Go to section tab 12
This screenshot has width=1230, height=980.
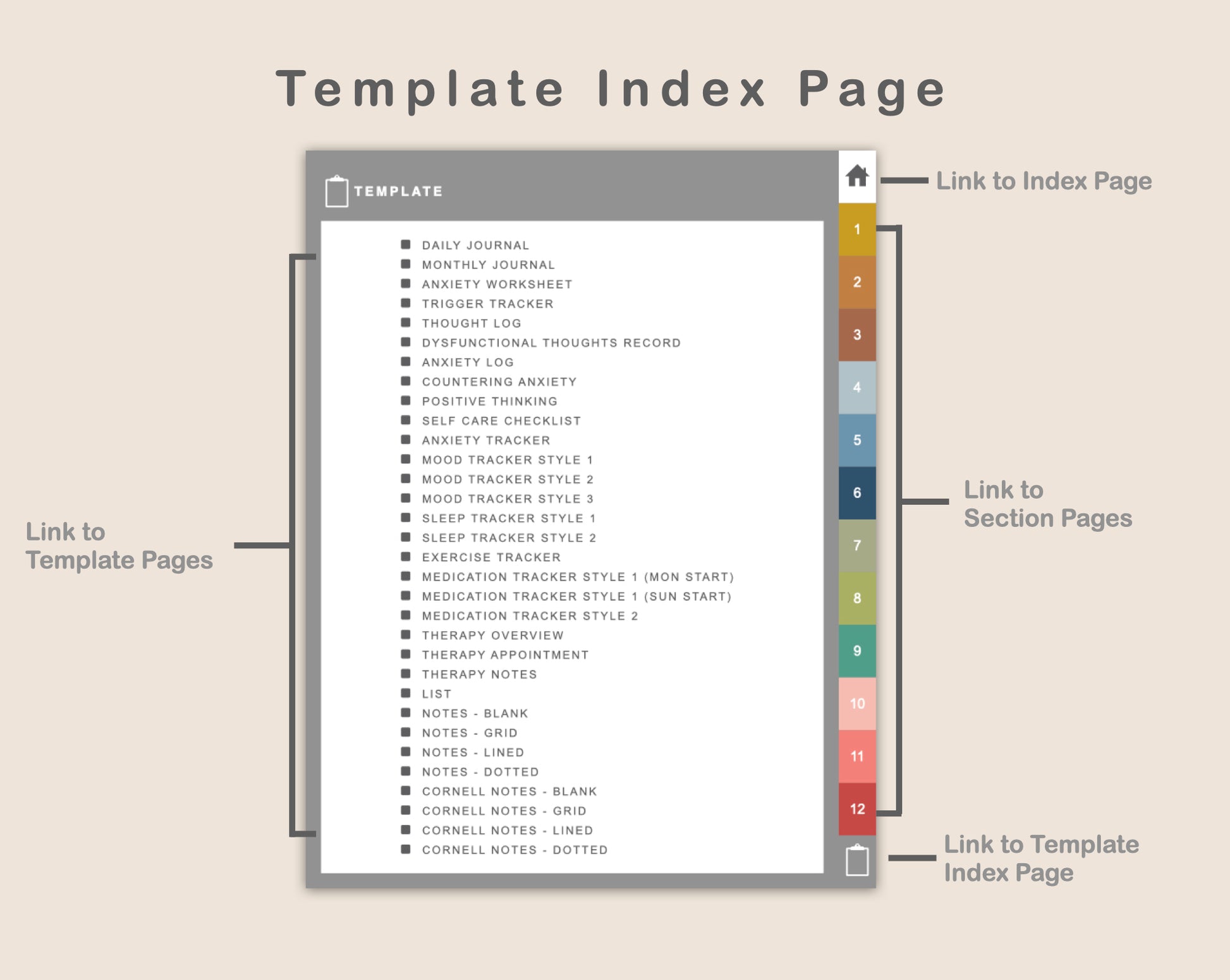tap(857, 809)
